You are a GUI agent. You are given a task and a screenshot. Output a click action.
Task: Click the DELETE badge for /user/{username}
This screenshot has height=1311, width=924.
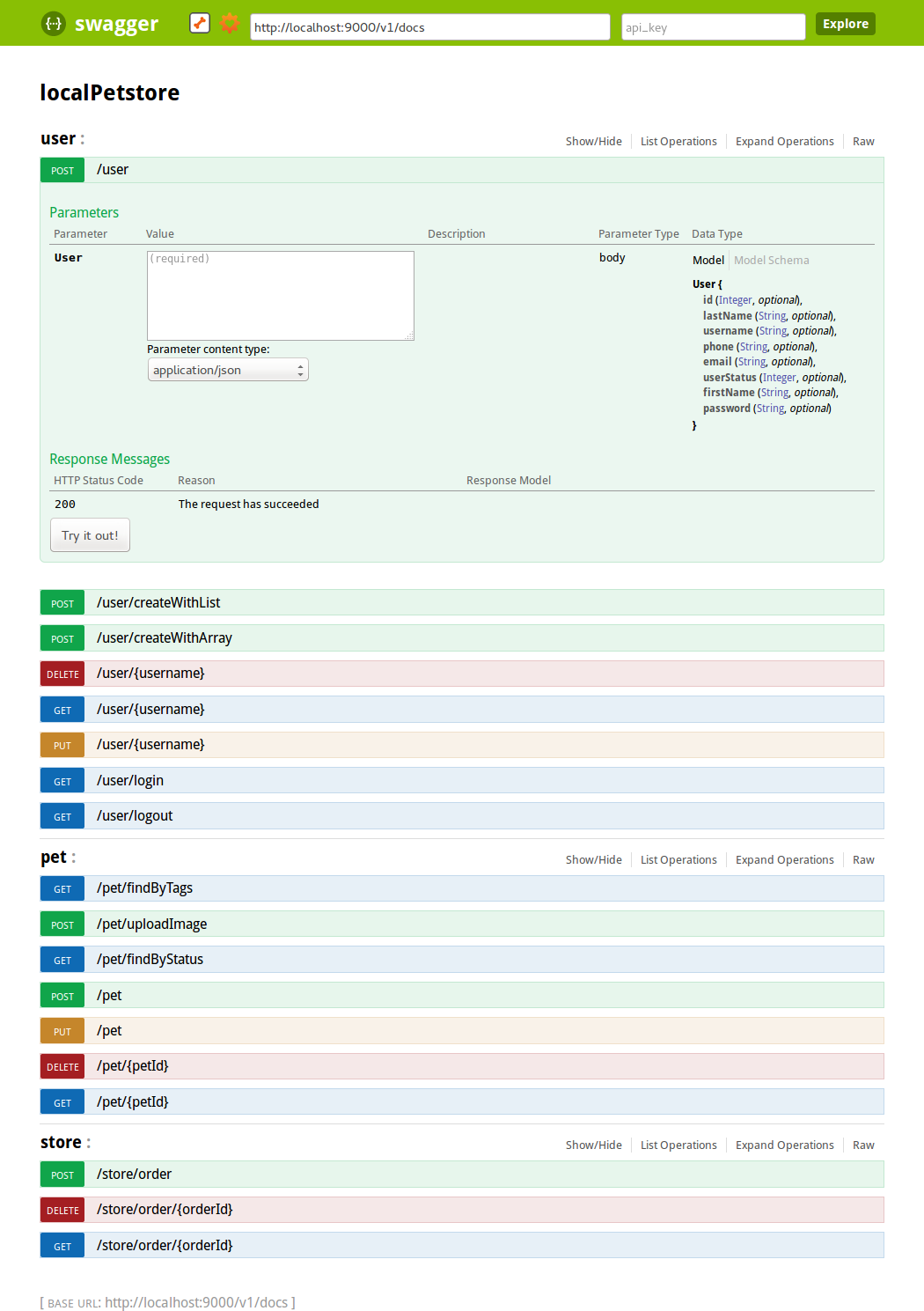coord(62,674)
